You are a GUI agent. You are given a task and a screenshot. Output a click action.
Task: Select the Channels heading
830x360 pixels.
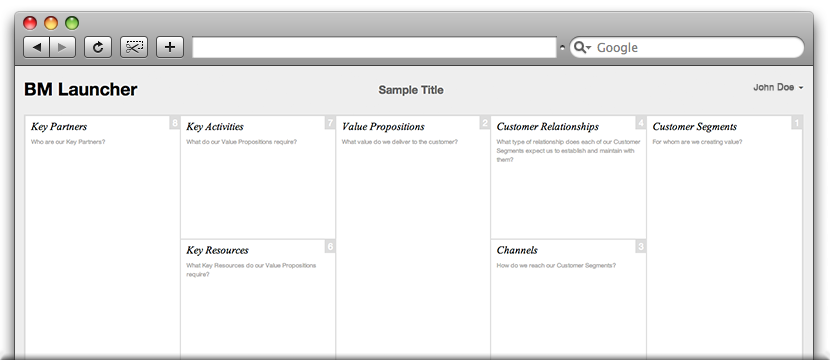pos(517,250)
